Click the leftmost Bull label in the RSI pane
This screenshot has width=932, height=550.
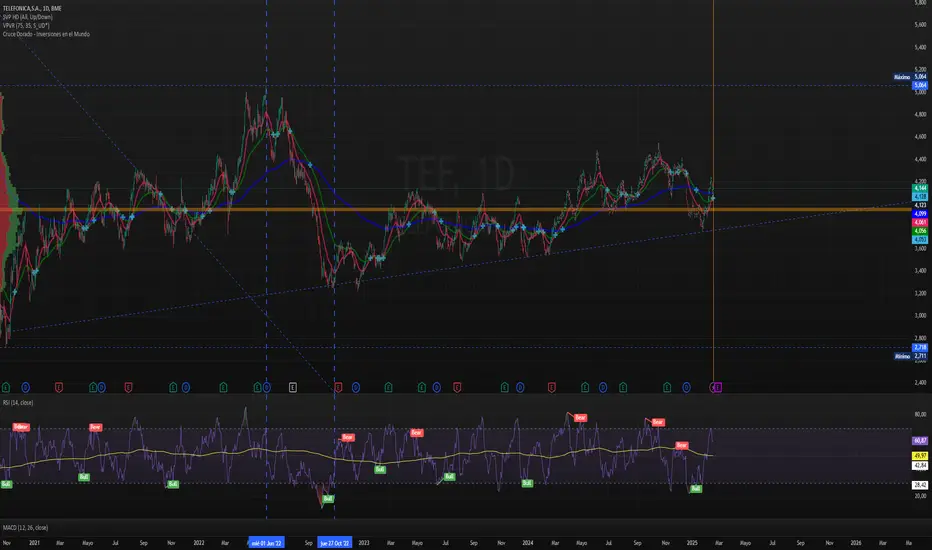[x=7, y=484]
